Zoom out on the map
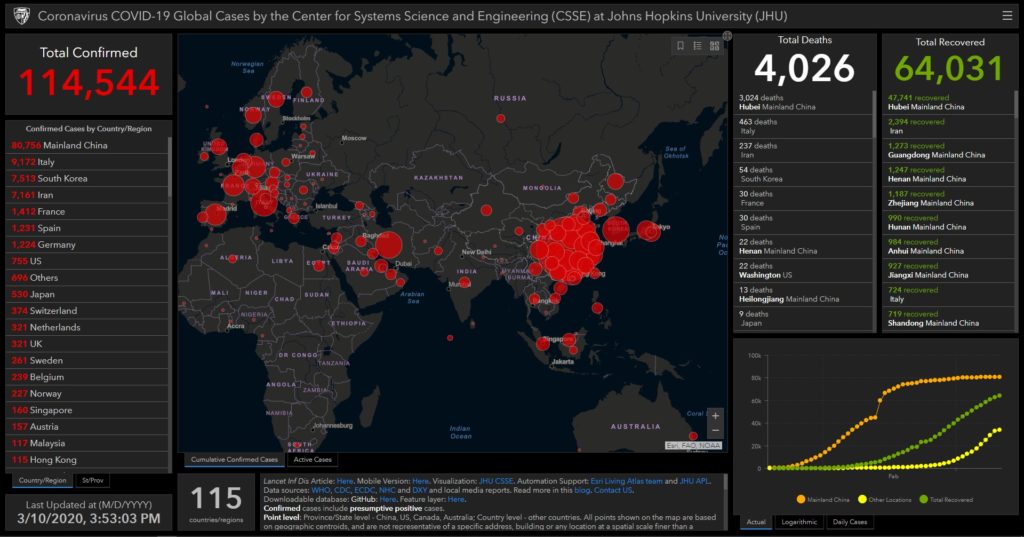Screen dimensions: 1024x537 (715, 431)
